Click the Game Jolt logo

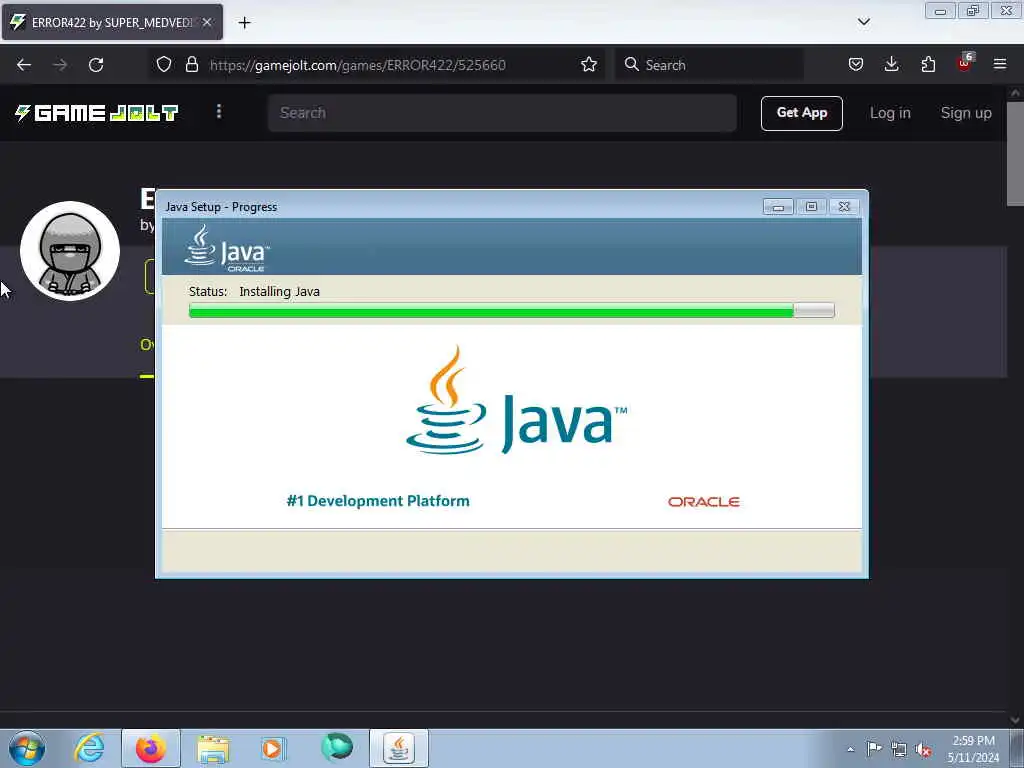click(x=96, y=113)
